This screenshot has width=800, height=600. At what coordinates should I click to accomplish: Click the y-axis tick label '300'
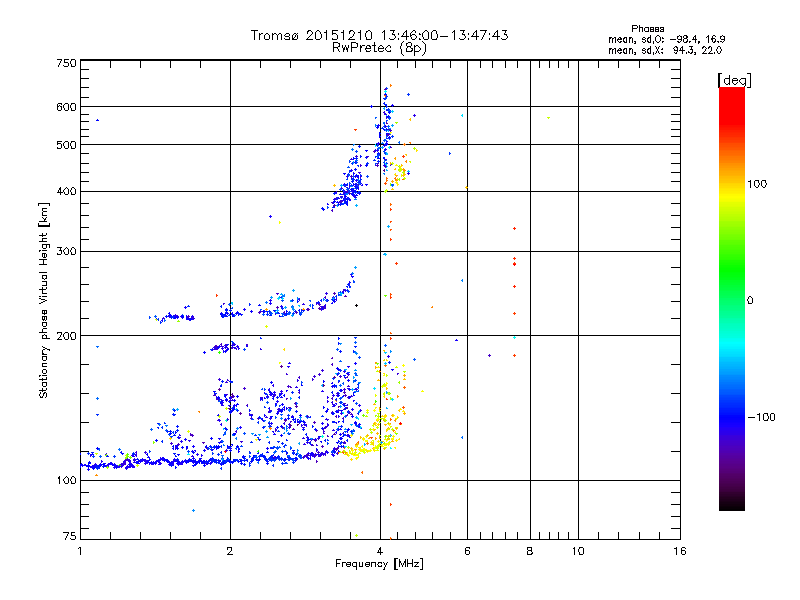[x=66, y=252]
